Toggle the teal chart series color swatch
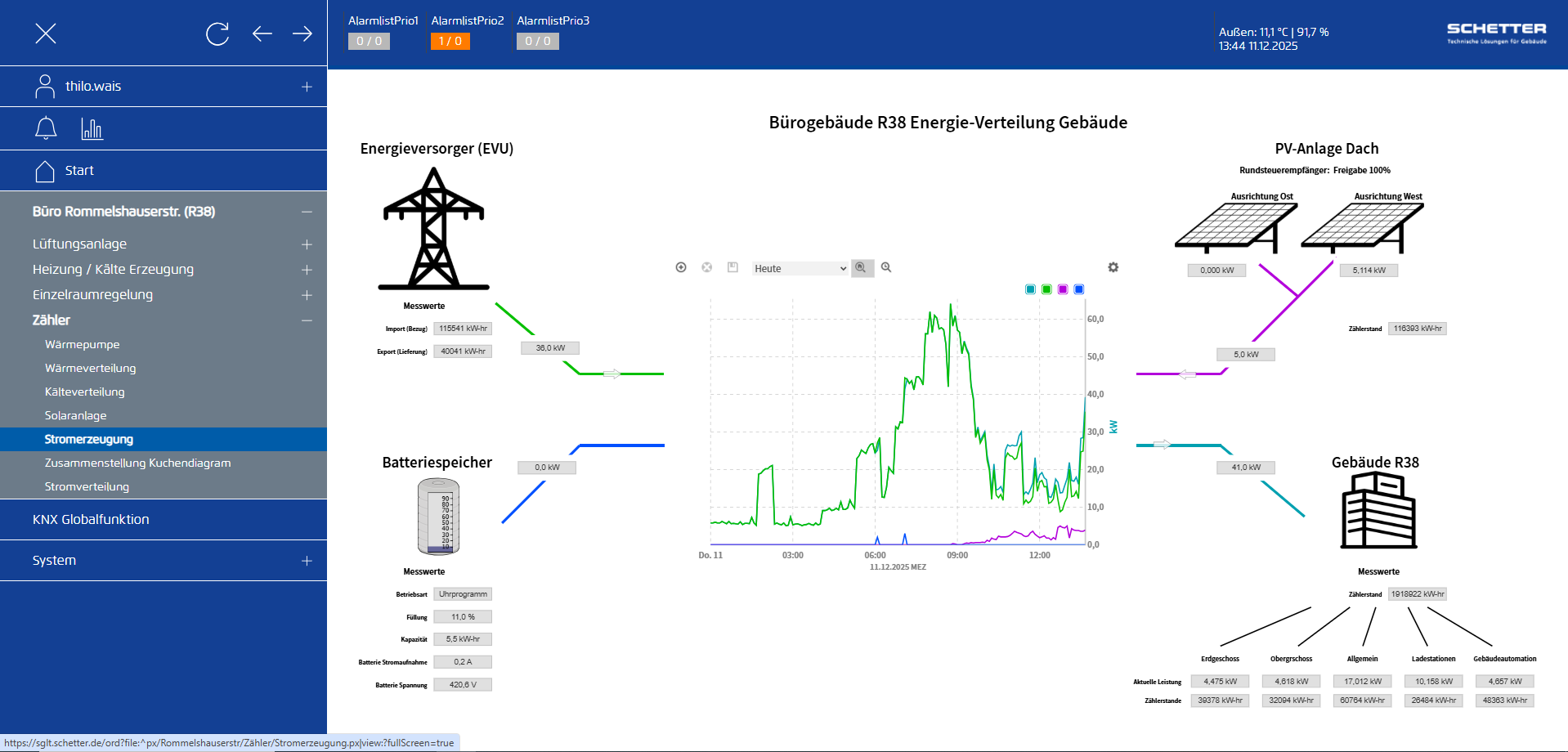This screenshot has width=1568, height=752. pyautogui.click(x=1030, y=289)
